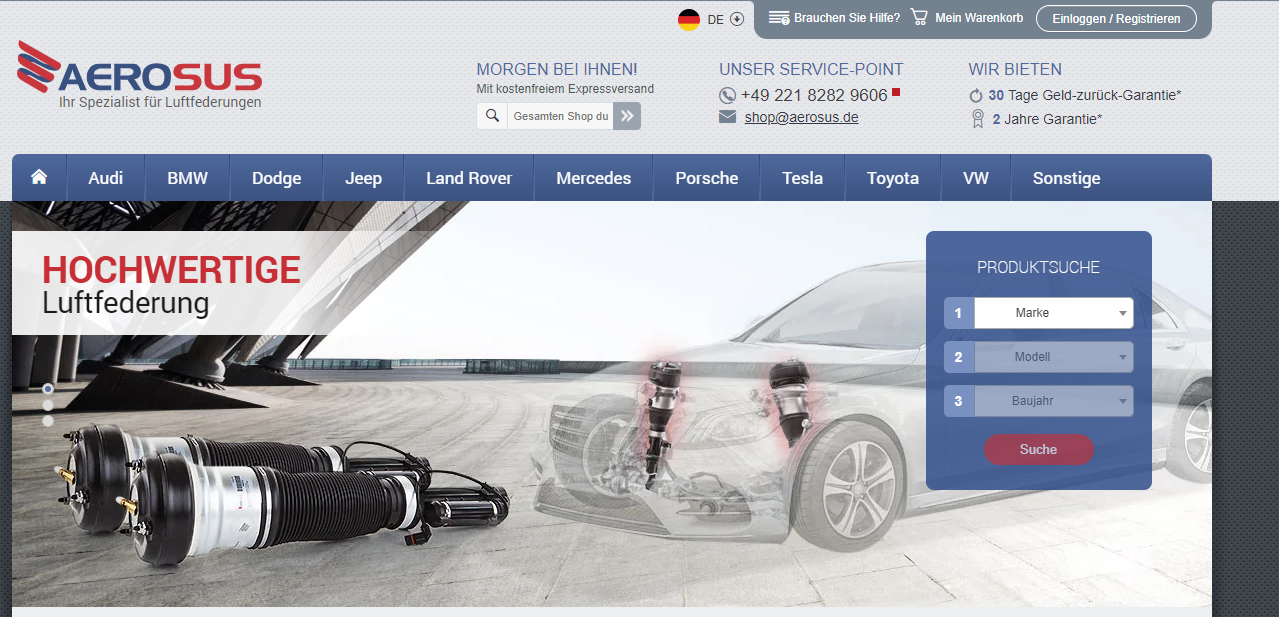Focus the Gesamten Shop search field

pyautogui.click(x=560, y=116)
